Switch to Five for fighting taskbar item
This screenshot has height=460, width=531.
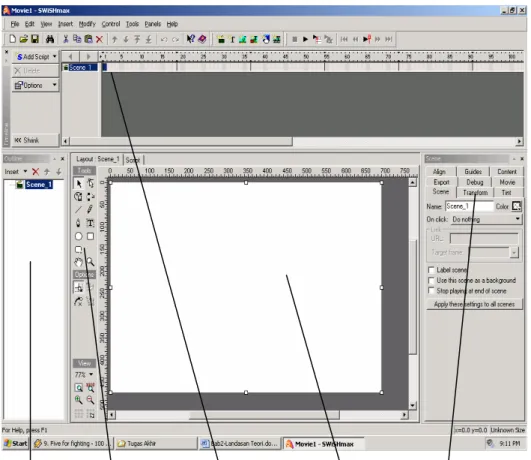tap(72, 443)
